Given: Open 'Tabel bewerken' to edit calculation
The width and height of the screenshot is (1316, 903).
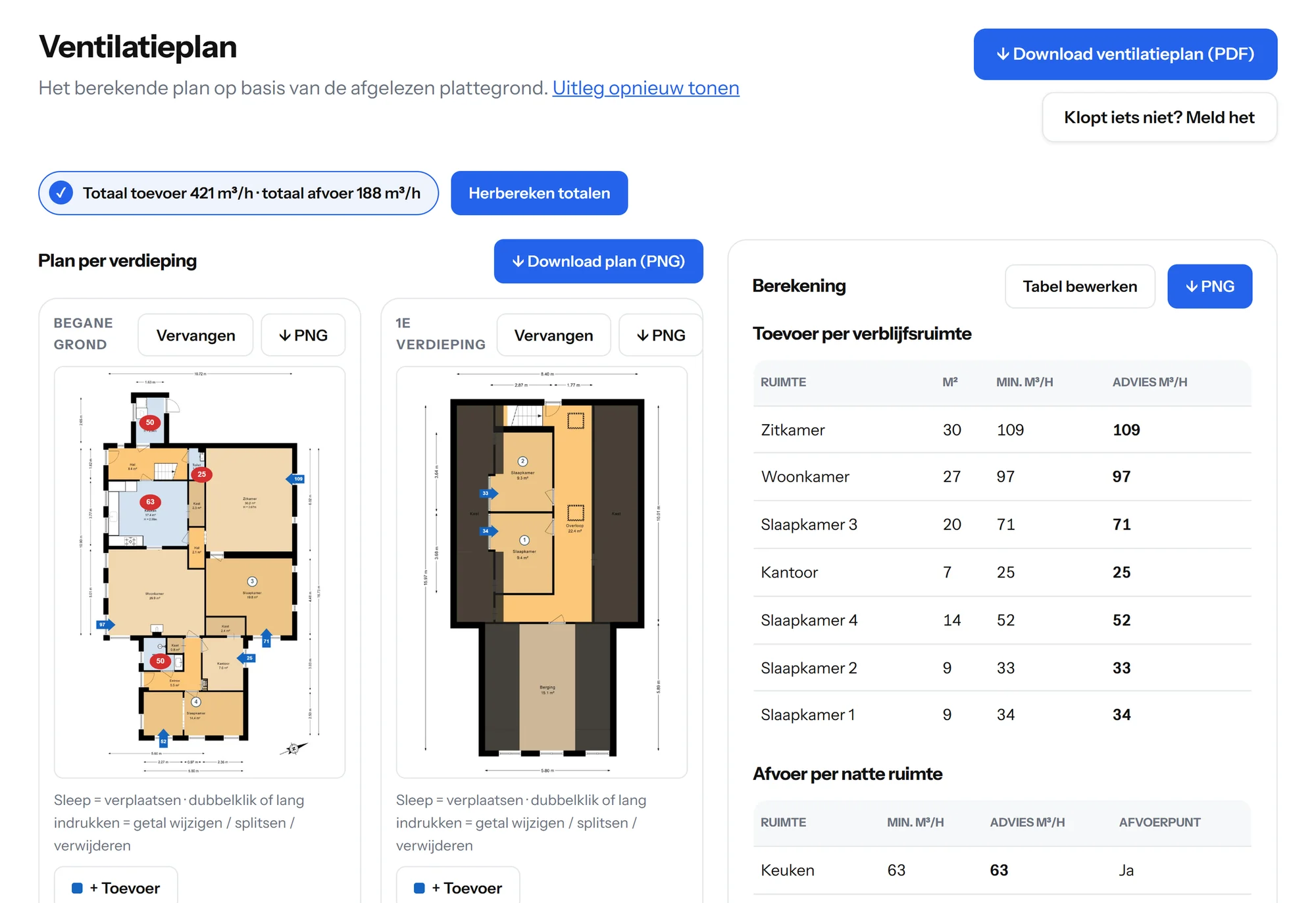Looking at the screenshot, I should tap(1080, 286).
